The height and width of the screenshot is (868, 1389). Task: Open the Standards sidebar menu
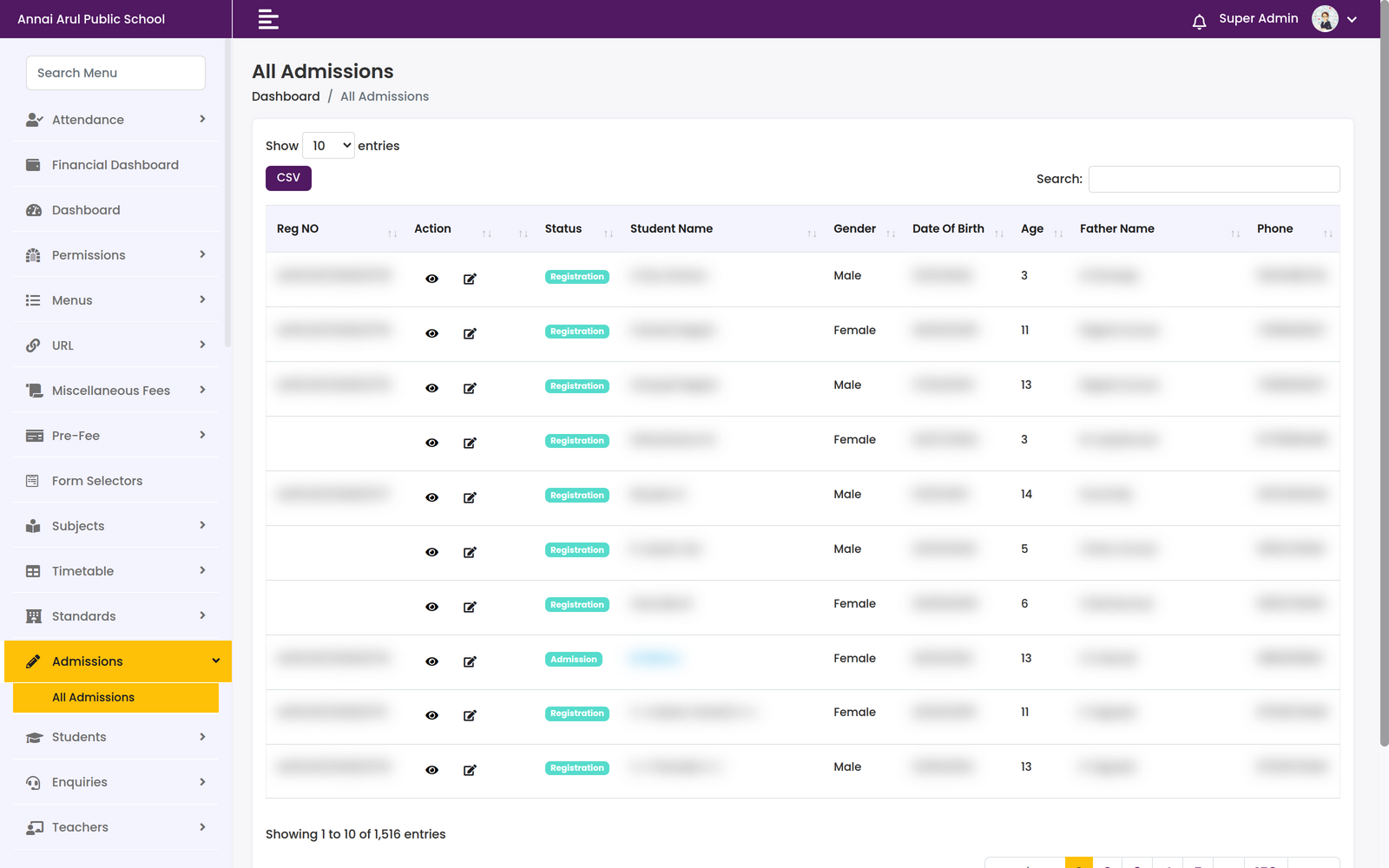click(x=117, y=616)
